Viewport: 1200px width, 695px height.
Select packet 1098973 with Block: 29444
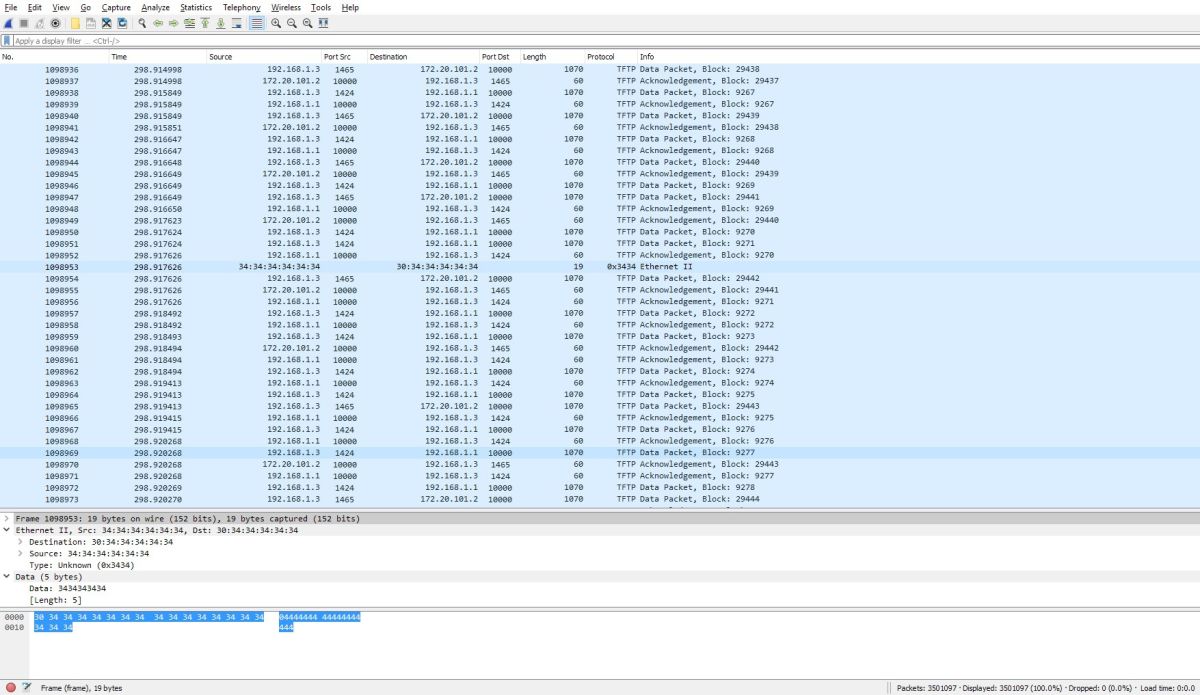600,499
